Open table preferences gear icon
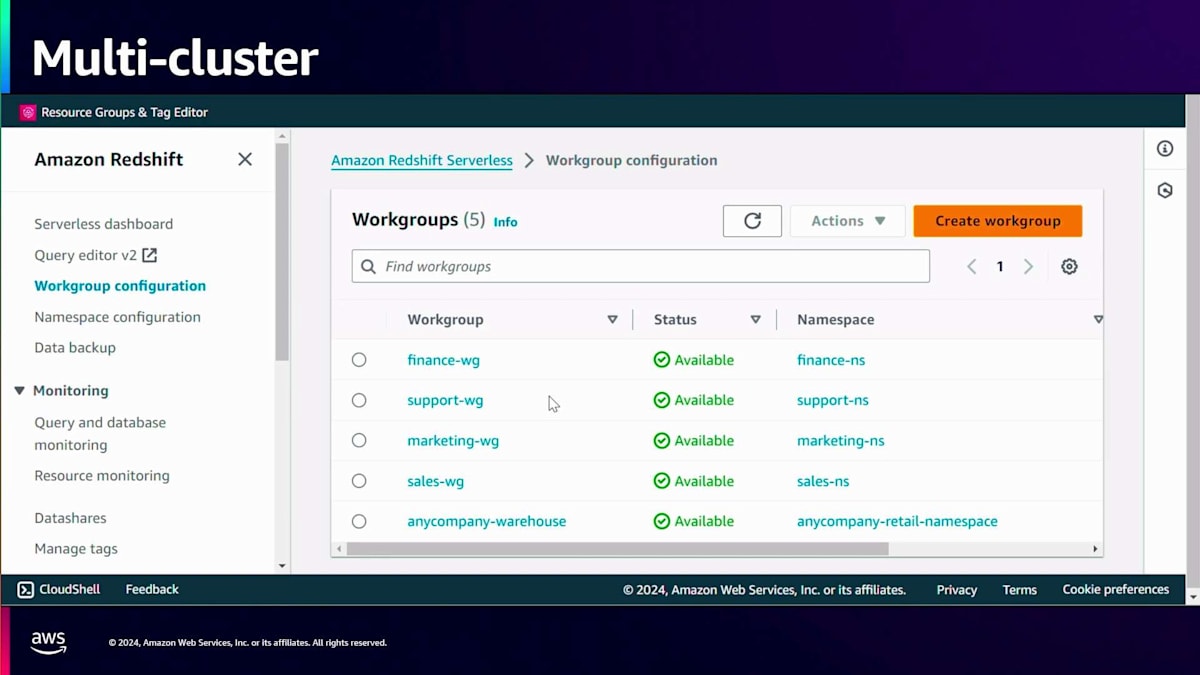 1069,267
